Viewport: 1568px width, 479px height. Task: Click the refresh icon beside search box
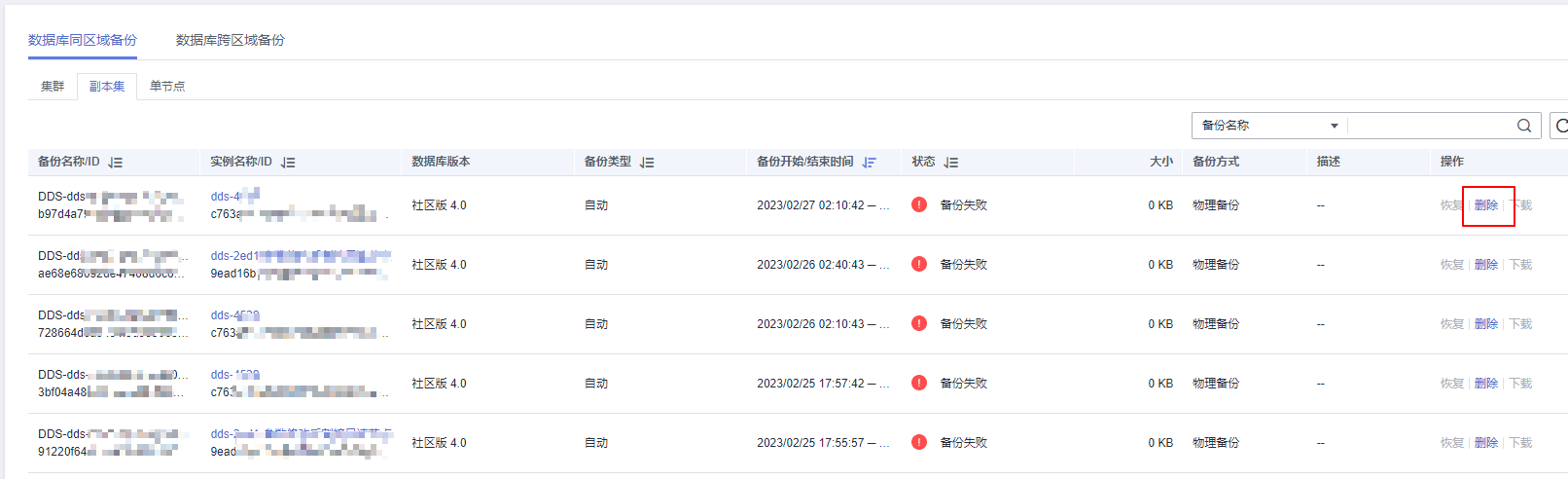point(1560,126)
